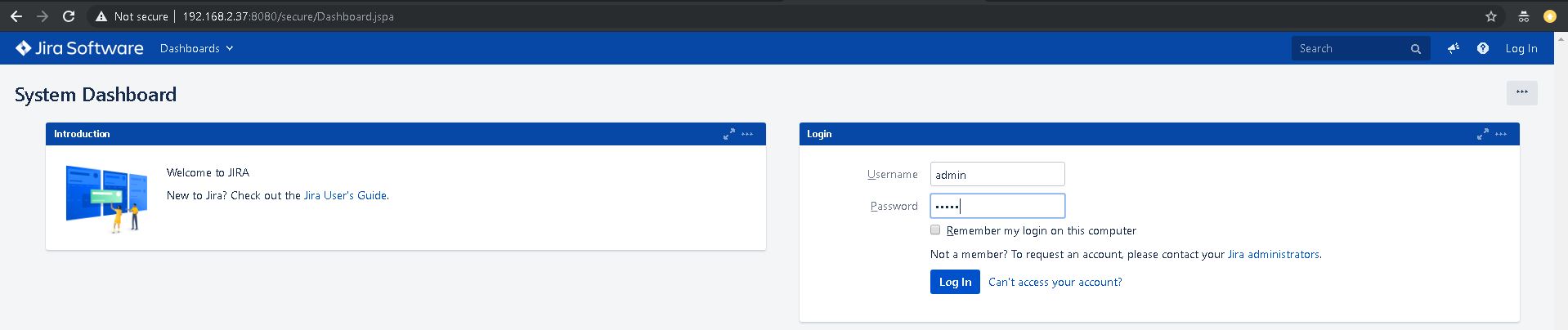The width and height of the screenshot is (1568, 330).
Task: Open Introduction gadget options ellipsis
Action: tap(747, 134)
